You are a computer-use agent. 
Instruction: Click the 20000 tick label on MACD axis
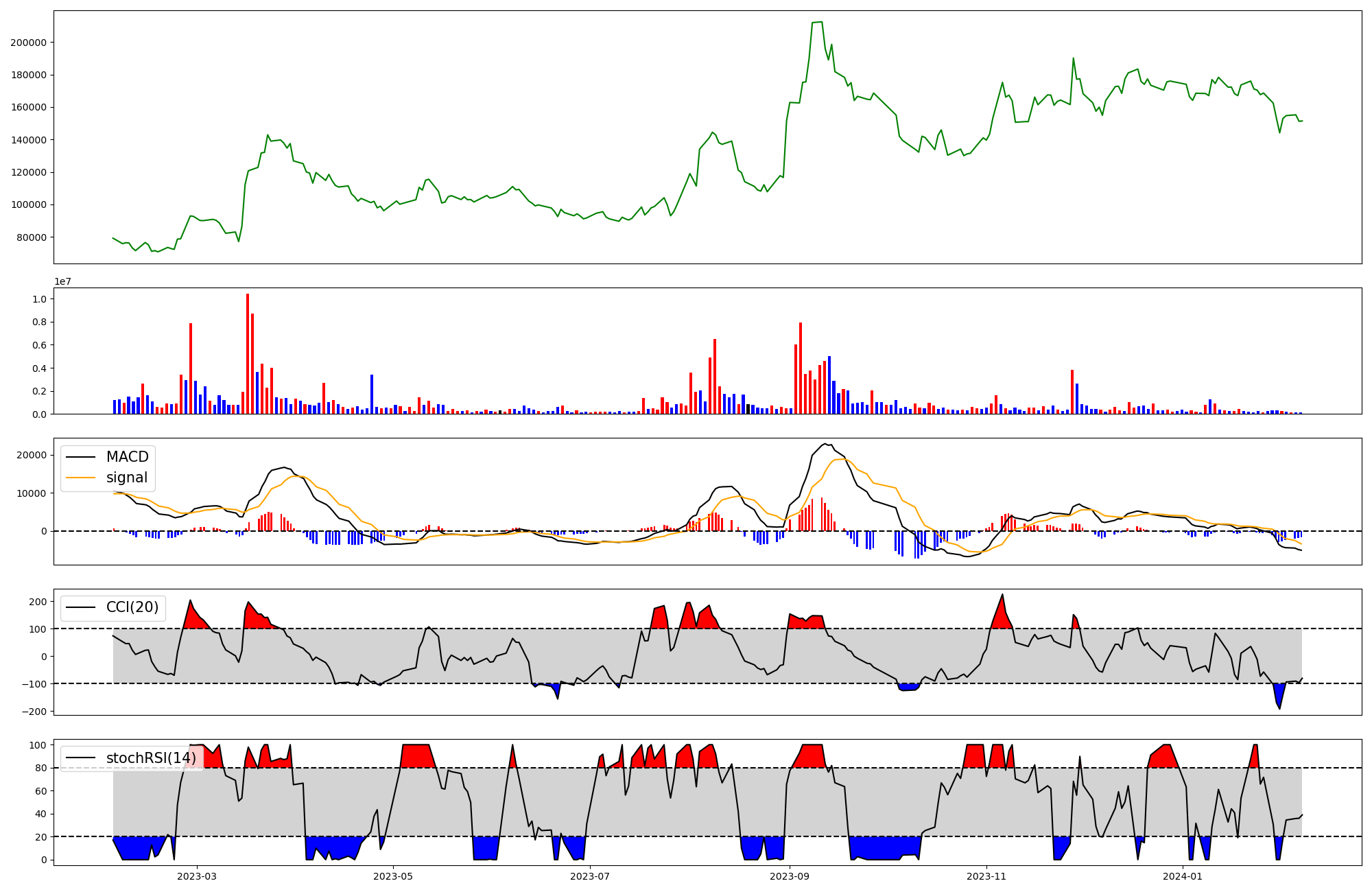tap(31, 455)
